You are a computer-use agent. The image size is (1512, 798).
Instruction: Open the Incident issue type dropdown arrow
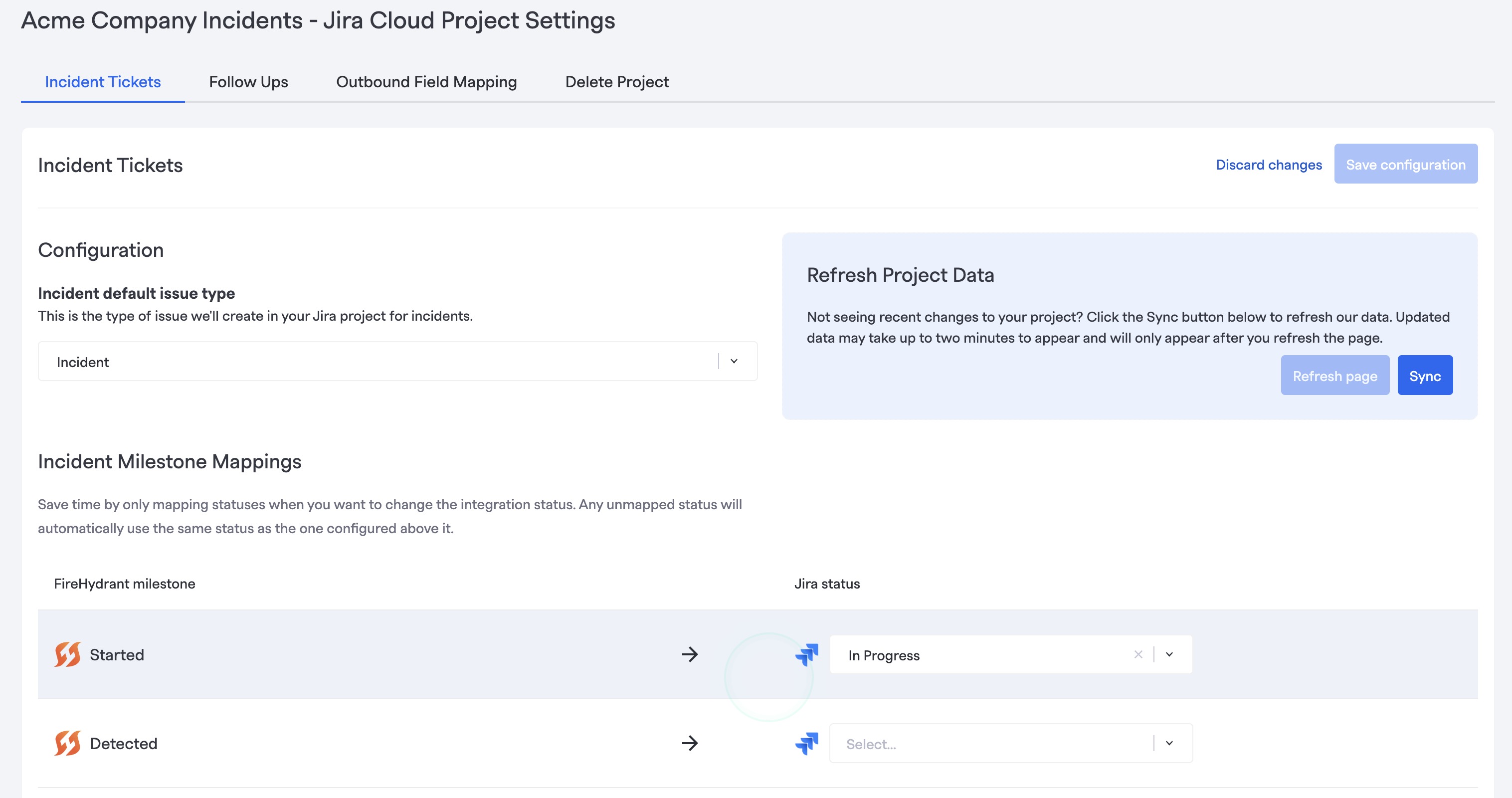pos(734,361)
